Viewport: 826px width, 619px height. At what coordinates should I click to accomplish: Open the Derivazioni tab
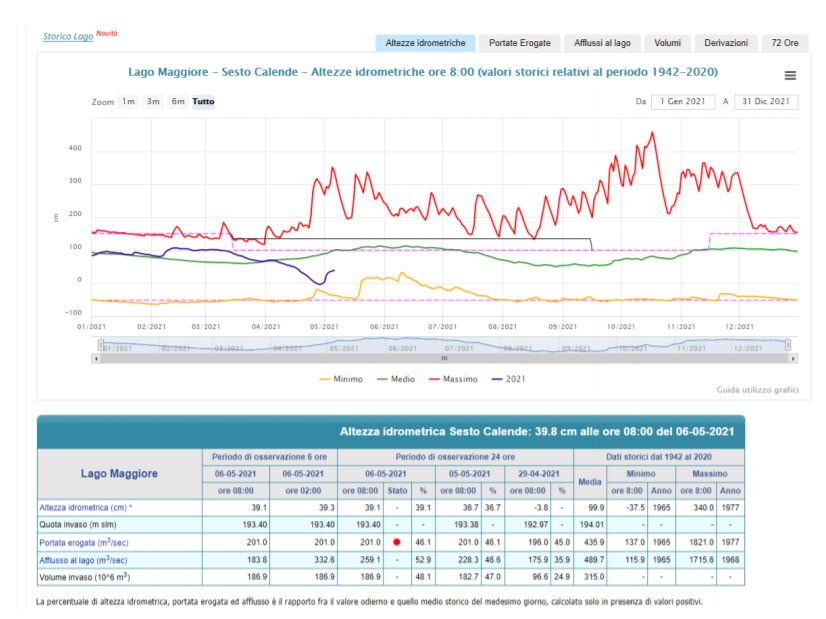pos(726,43)
